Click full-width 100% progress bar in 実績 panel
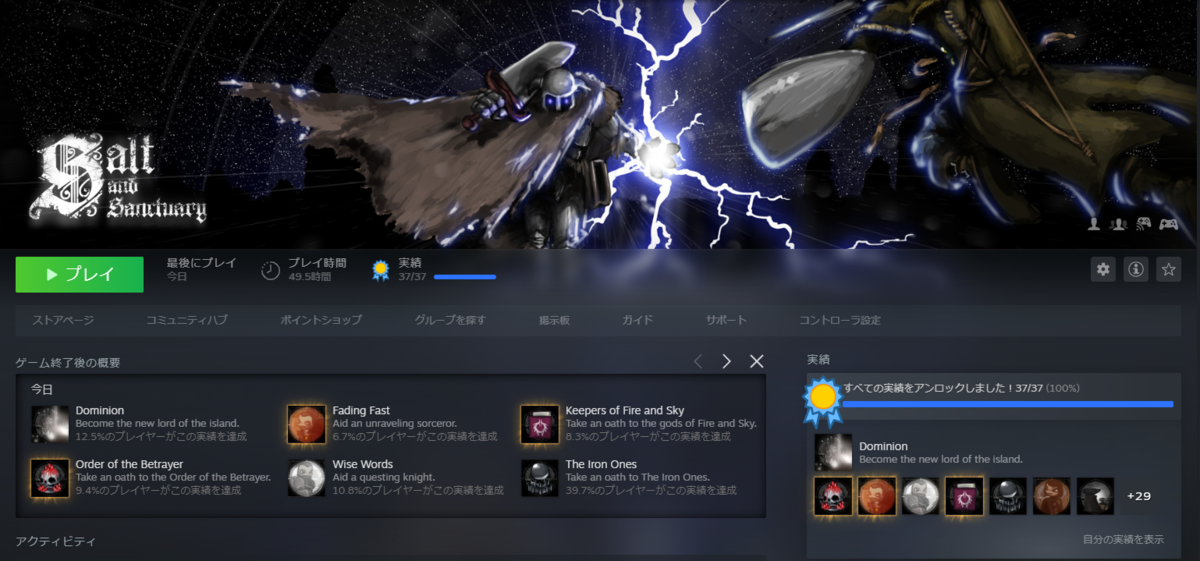1200x561 pixels. point(1008,404)
